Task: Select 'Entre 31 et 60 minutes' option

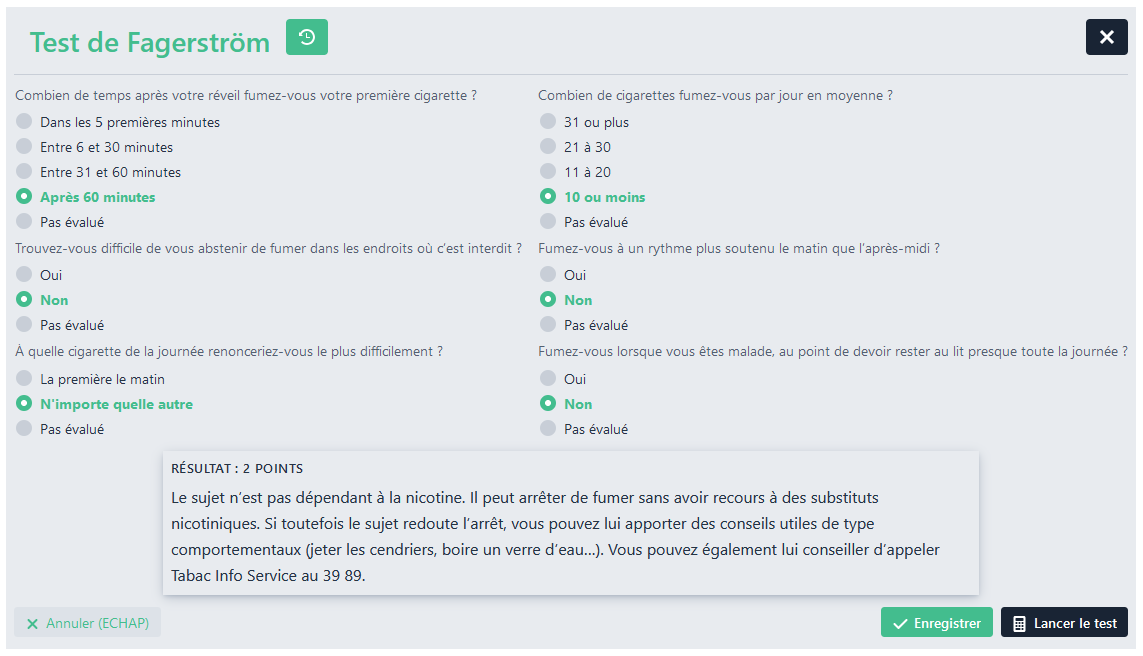Action: pos(25,172)
